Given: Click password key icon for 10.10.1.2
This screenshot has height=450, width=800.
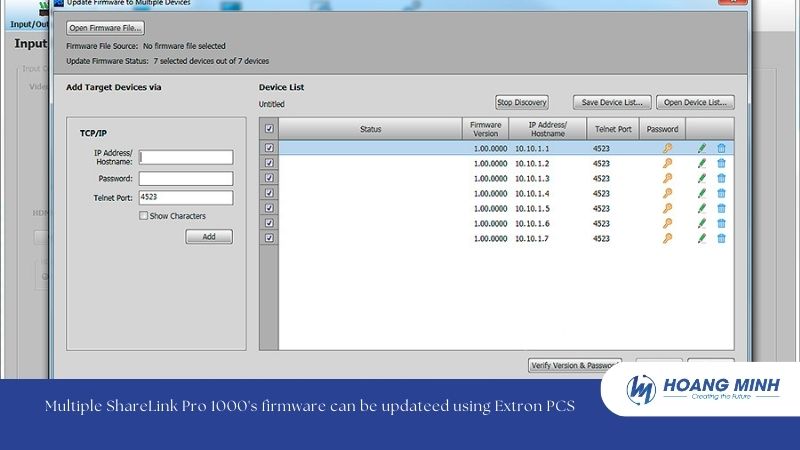Looking at the screenshot, I should pyautogui.click(x=667, y=163).
